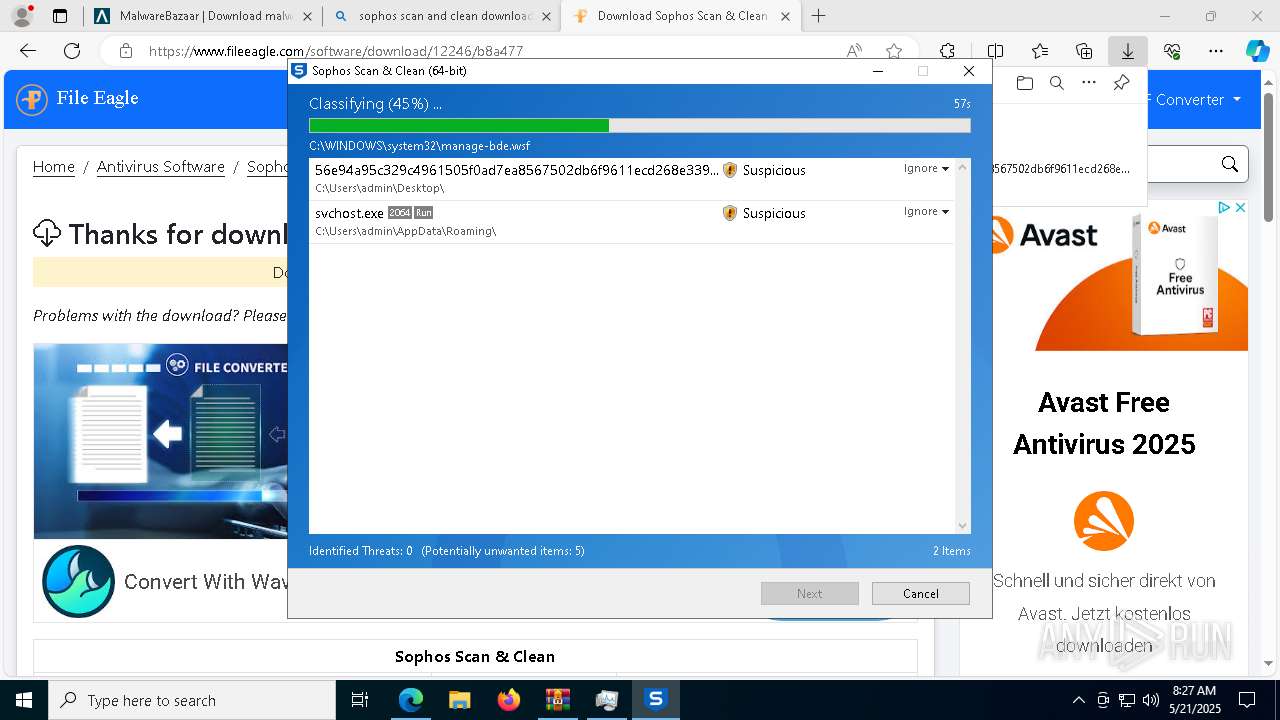Toggle Split screen icon in Edge toolbar
This screenshot has width=1280, height=720.
[995, 51]
